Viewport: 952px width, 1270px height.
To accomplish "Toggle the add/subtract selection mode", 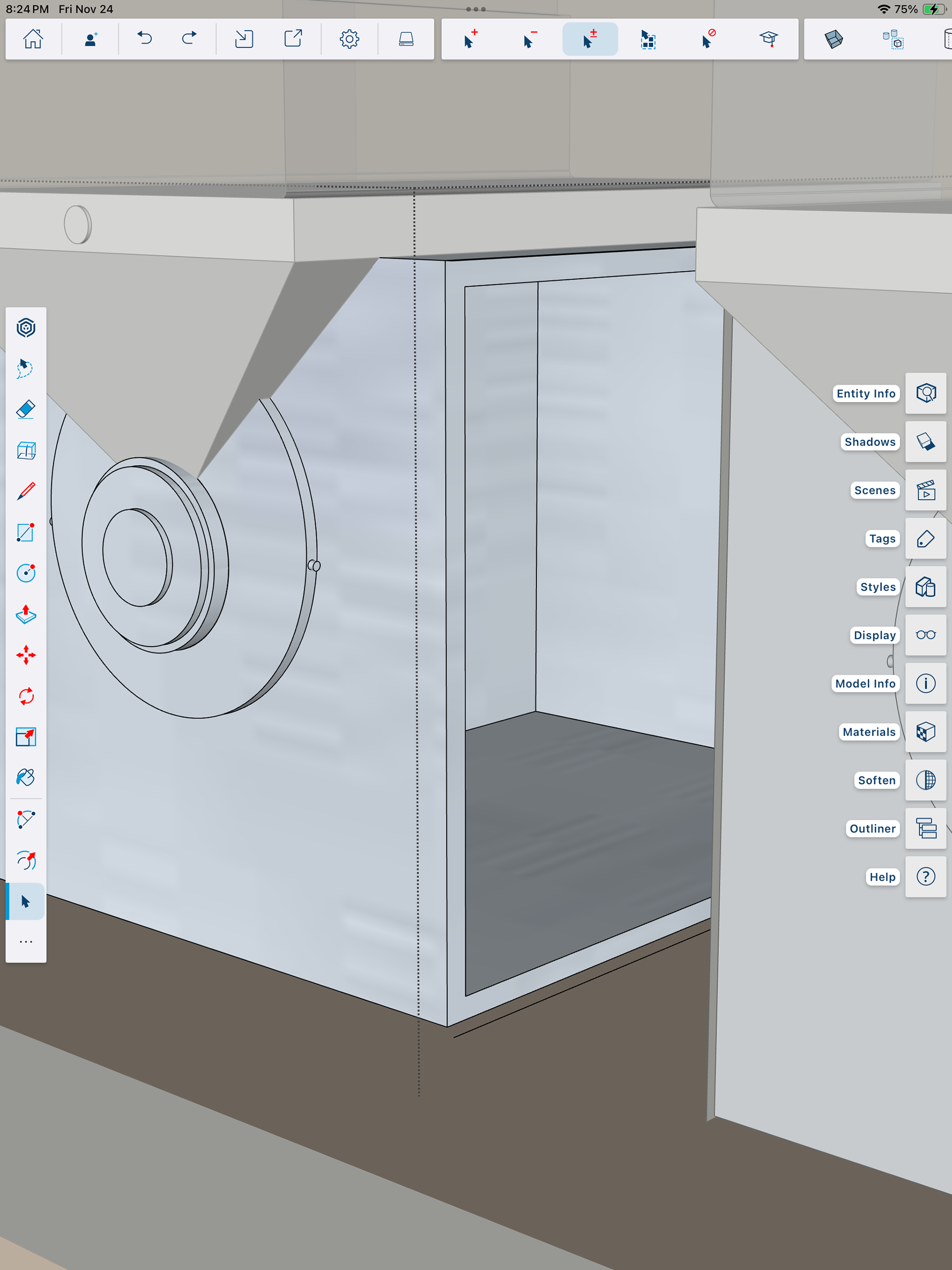I will (590, 39).
